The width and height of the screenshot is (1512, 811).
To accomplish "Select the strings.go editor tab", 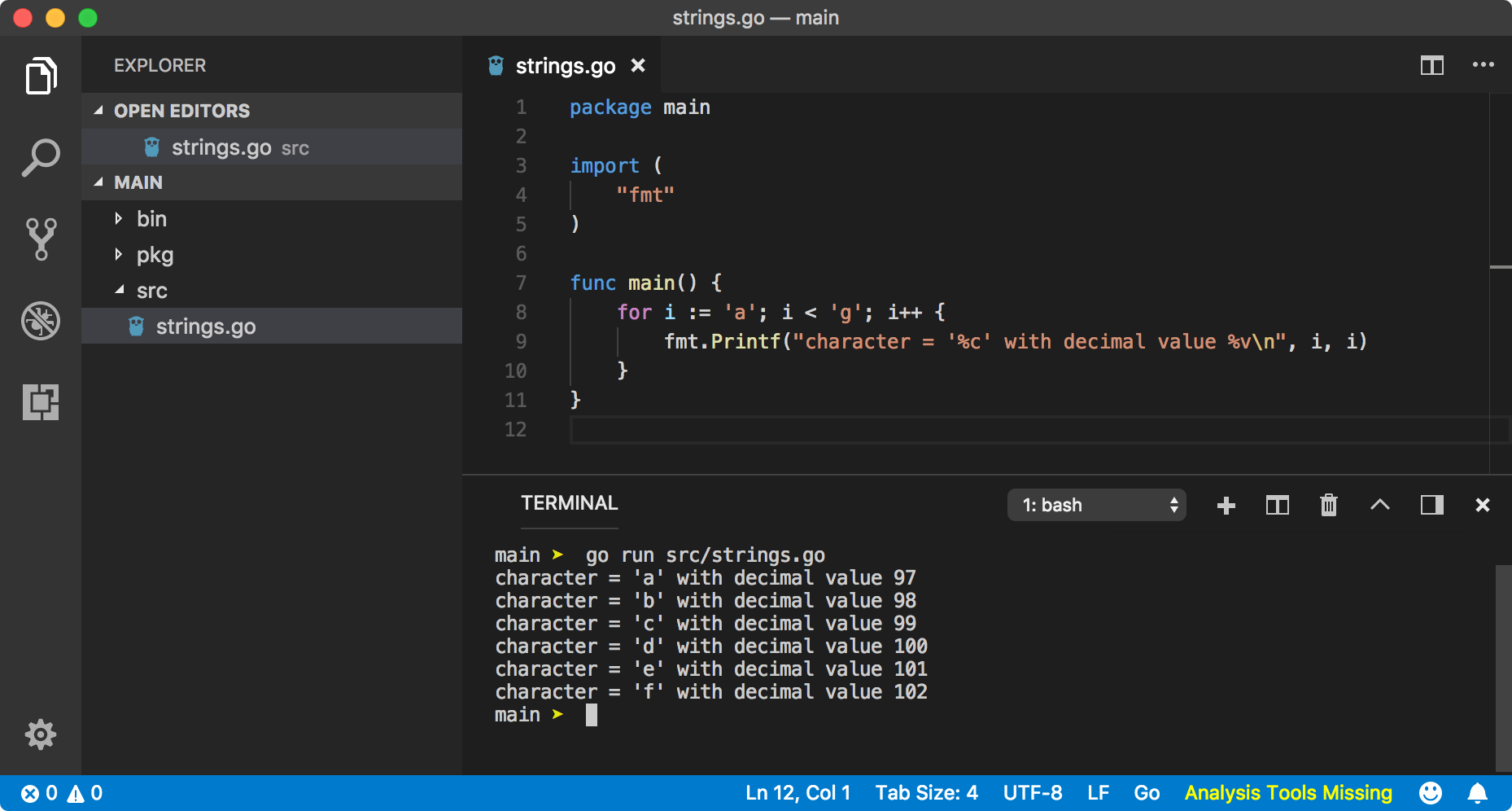I will tap(566, 65).
